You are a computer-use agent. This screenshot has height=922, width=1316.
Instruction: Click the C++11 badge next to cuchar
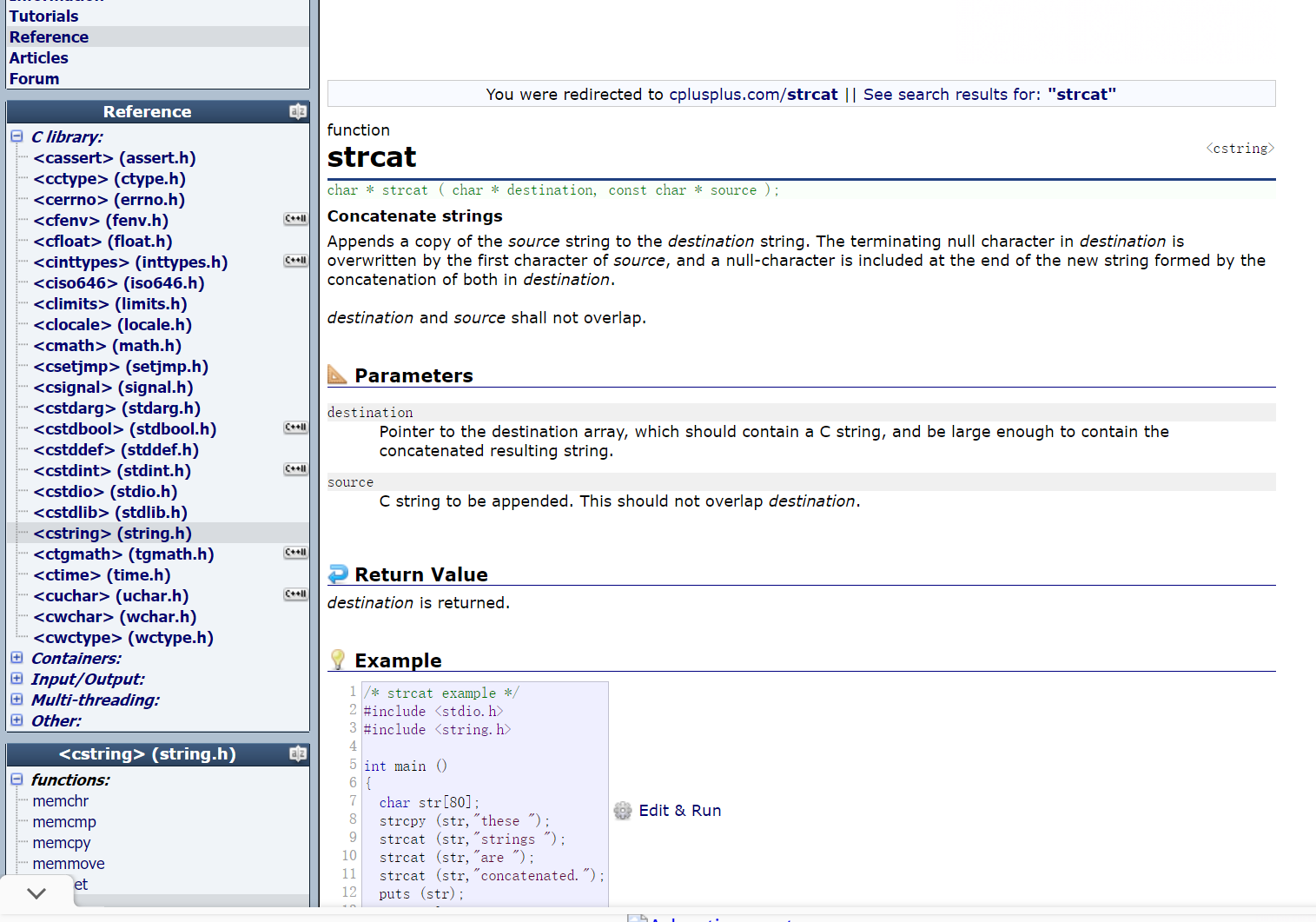(296, 594)
